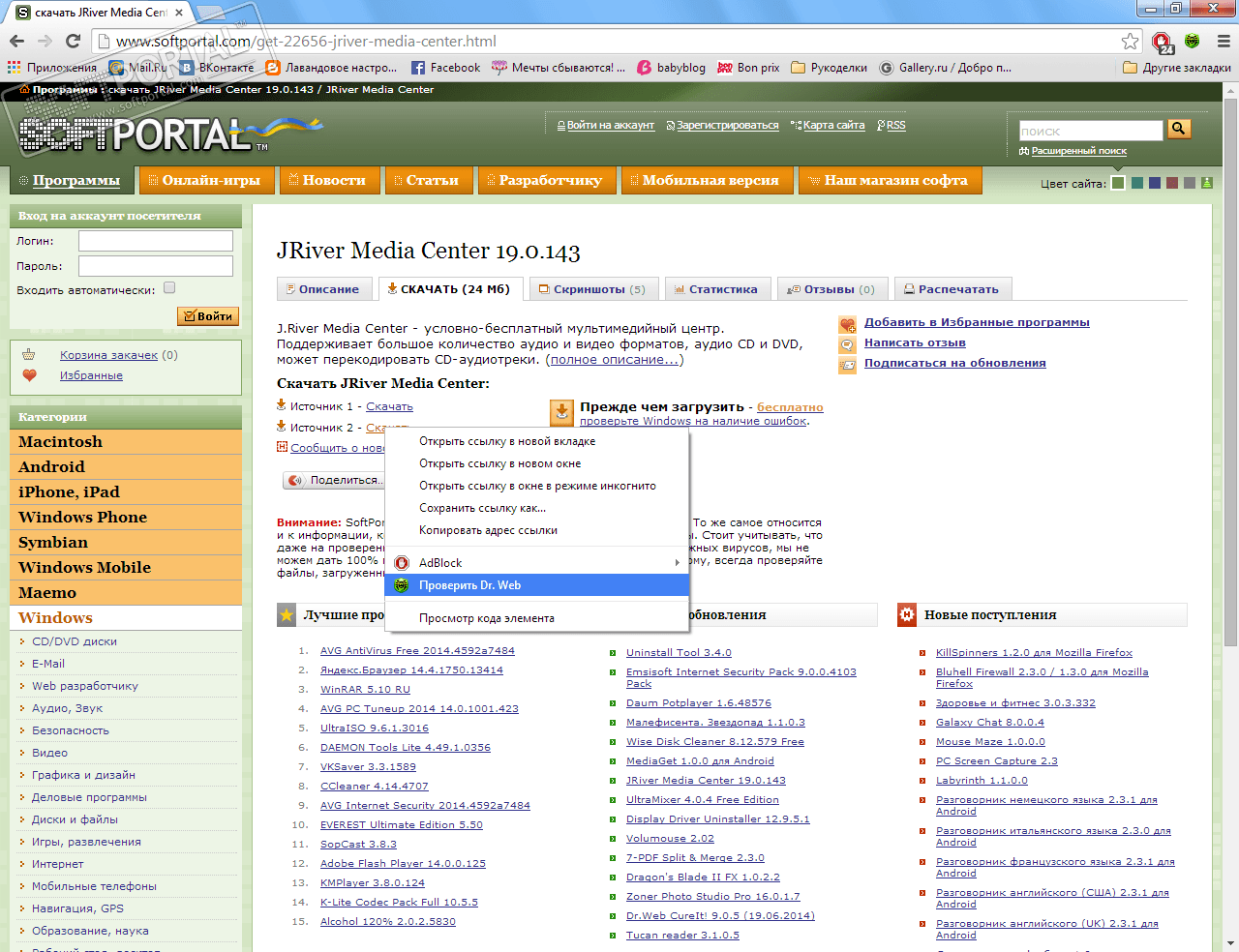Open the Приложения apps shortcut
Screen dimensions: 1239x952
(52, 68)
